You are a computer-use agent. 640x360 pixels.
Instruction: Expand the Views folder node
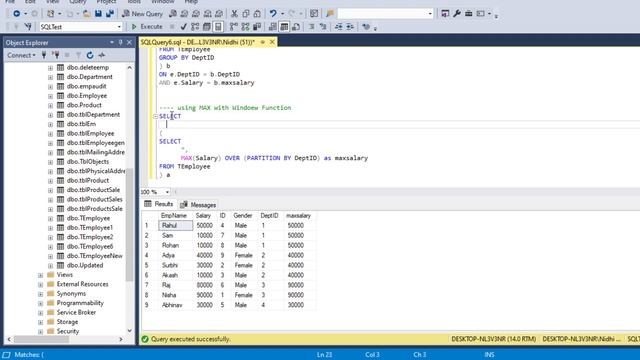40,275
